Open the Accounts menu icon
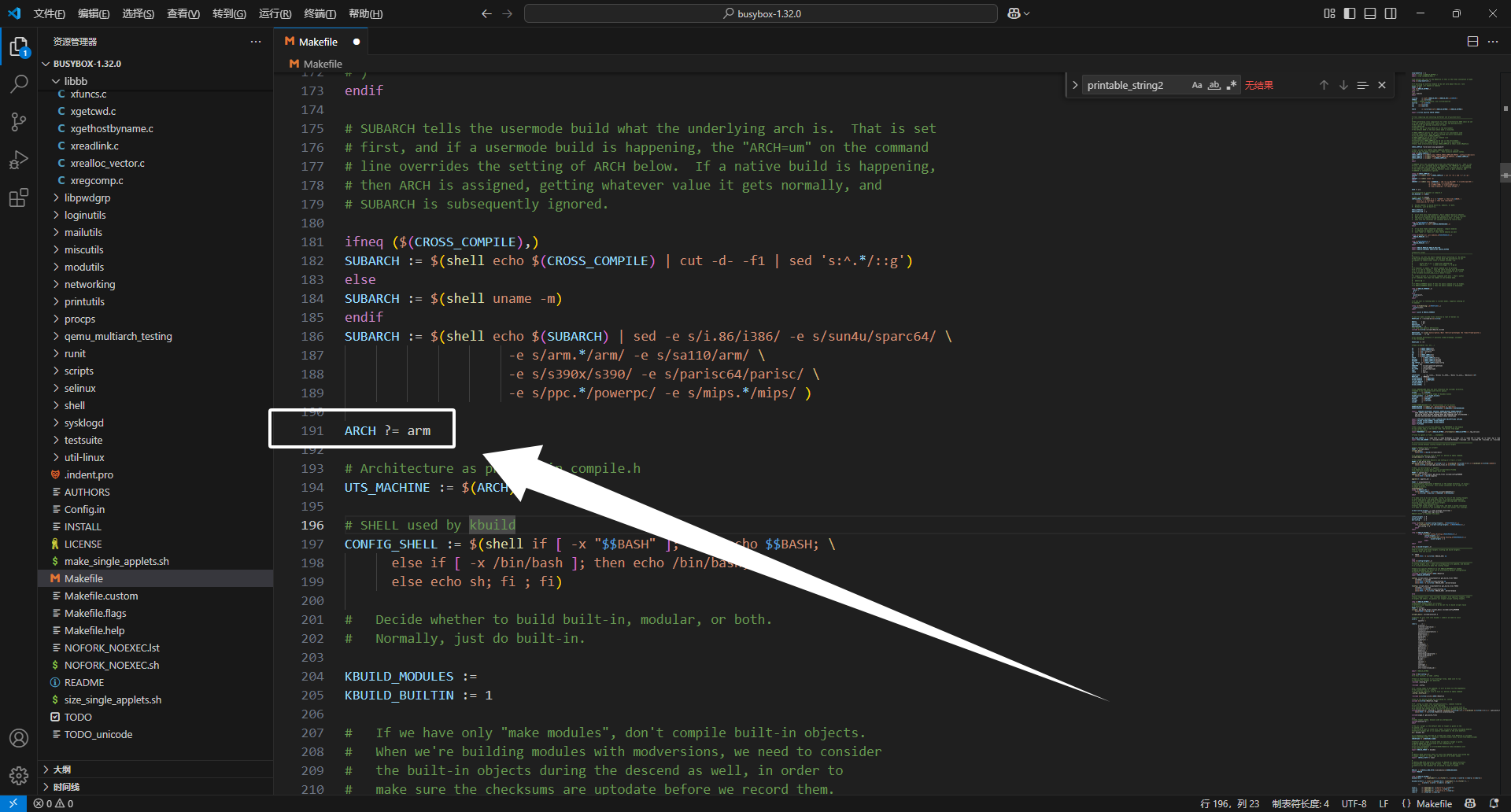Viewport: 1511px width, 812px height. click(19, 738)
